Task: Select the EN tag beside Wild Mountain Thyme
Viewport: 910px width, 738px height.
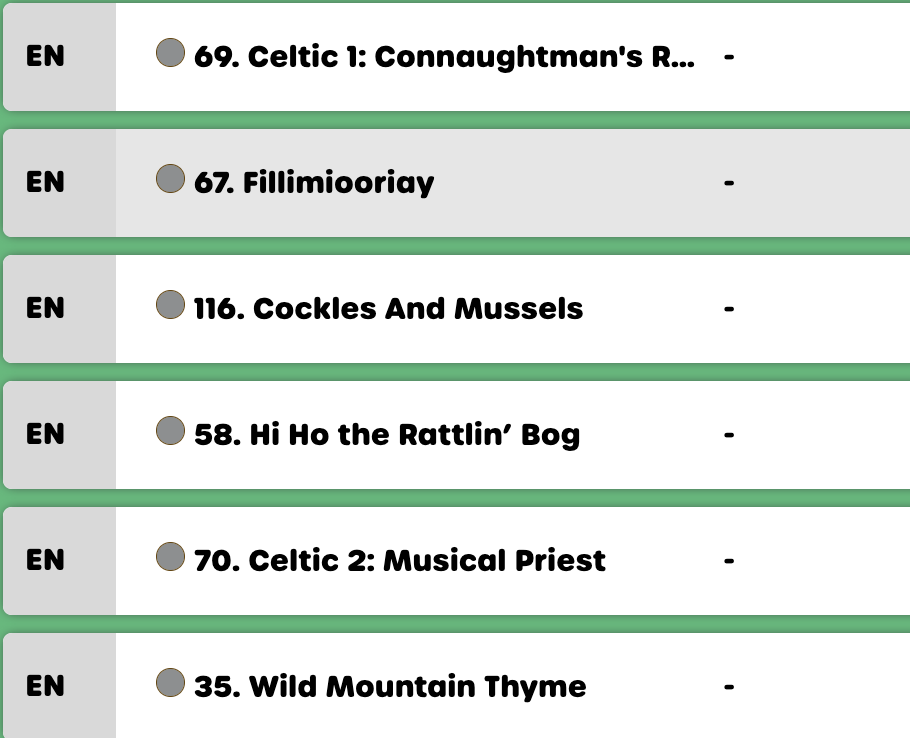Action: (x=45, y=687)
